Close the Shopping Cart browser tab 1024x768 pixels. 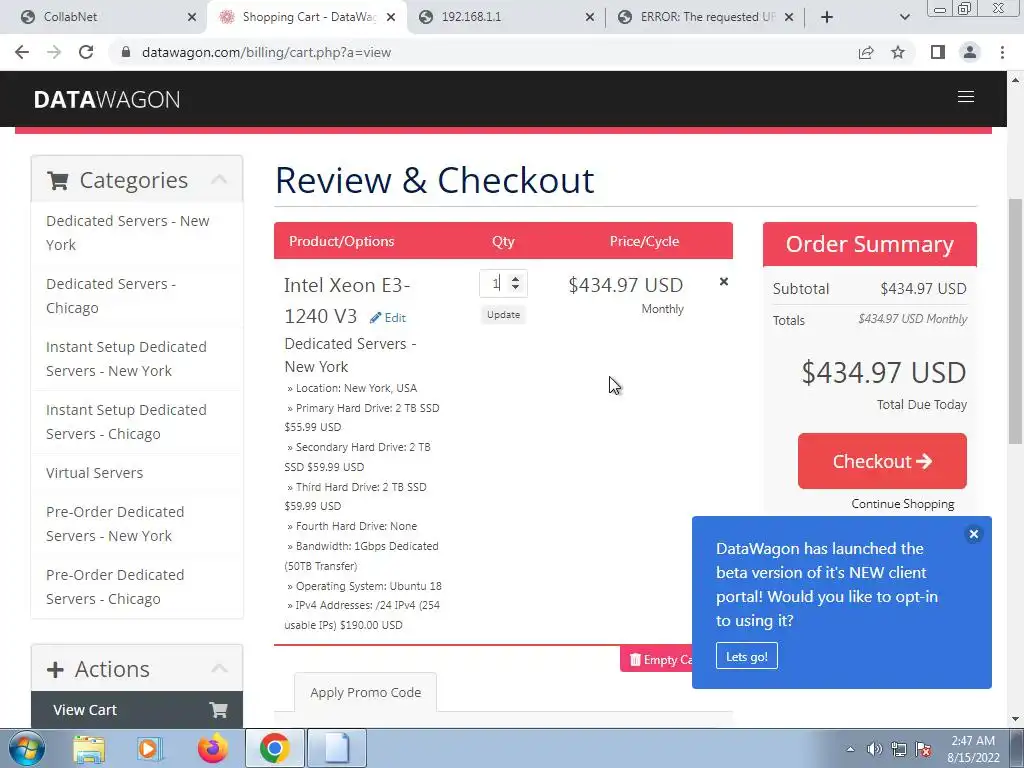point(391,17)
